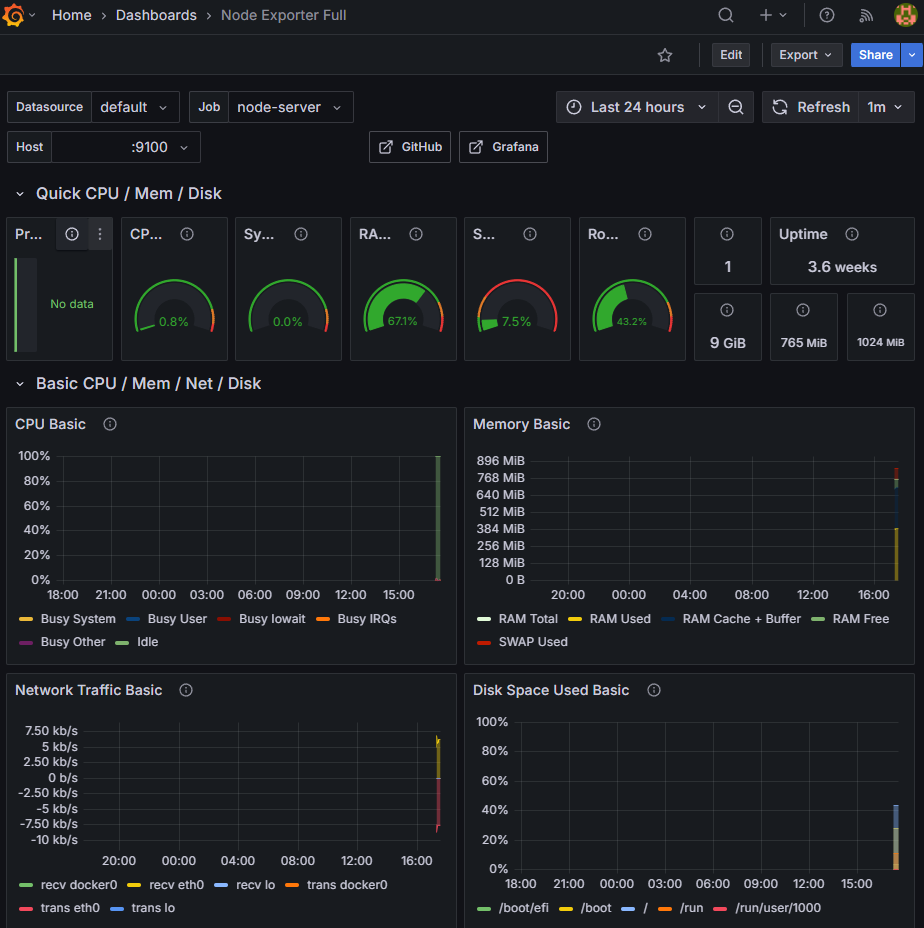Click info icon next to Uptime

coord(852,234)
